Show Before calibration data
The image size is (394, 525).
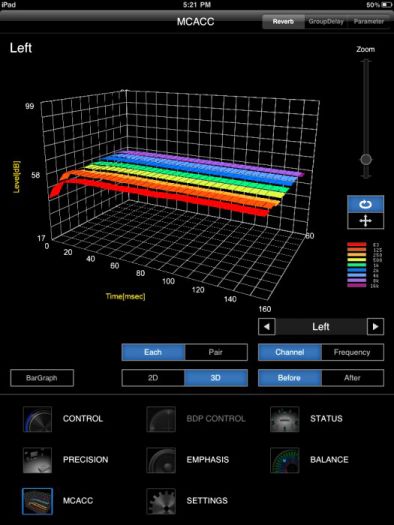tap(290, 378)
